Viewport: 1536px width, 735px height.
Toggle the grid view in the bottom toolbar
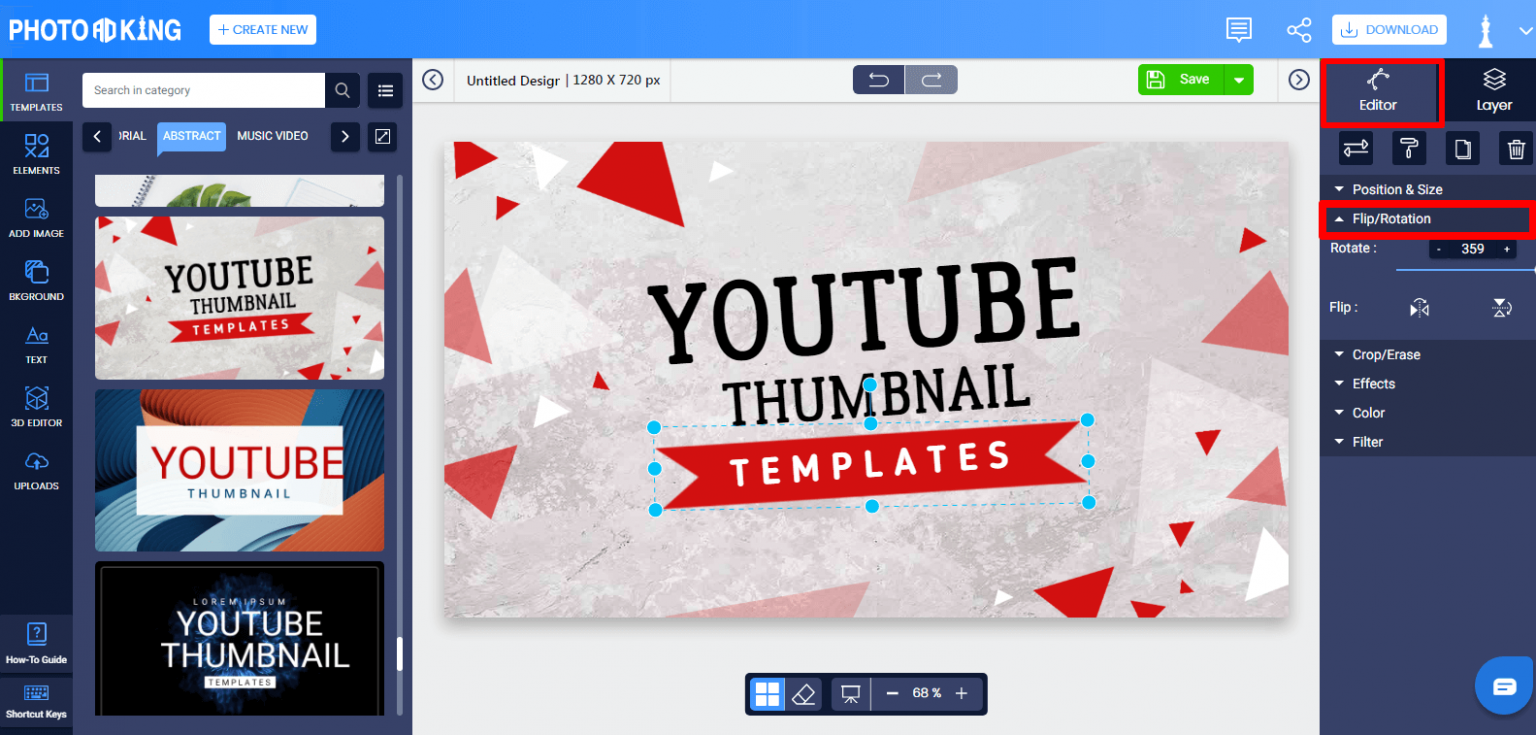(767, 693)
